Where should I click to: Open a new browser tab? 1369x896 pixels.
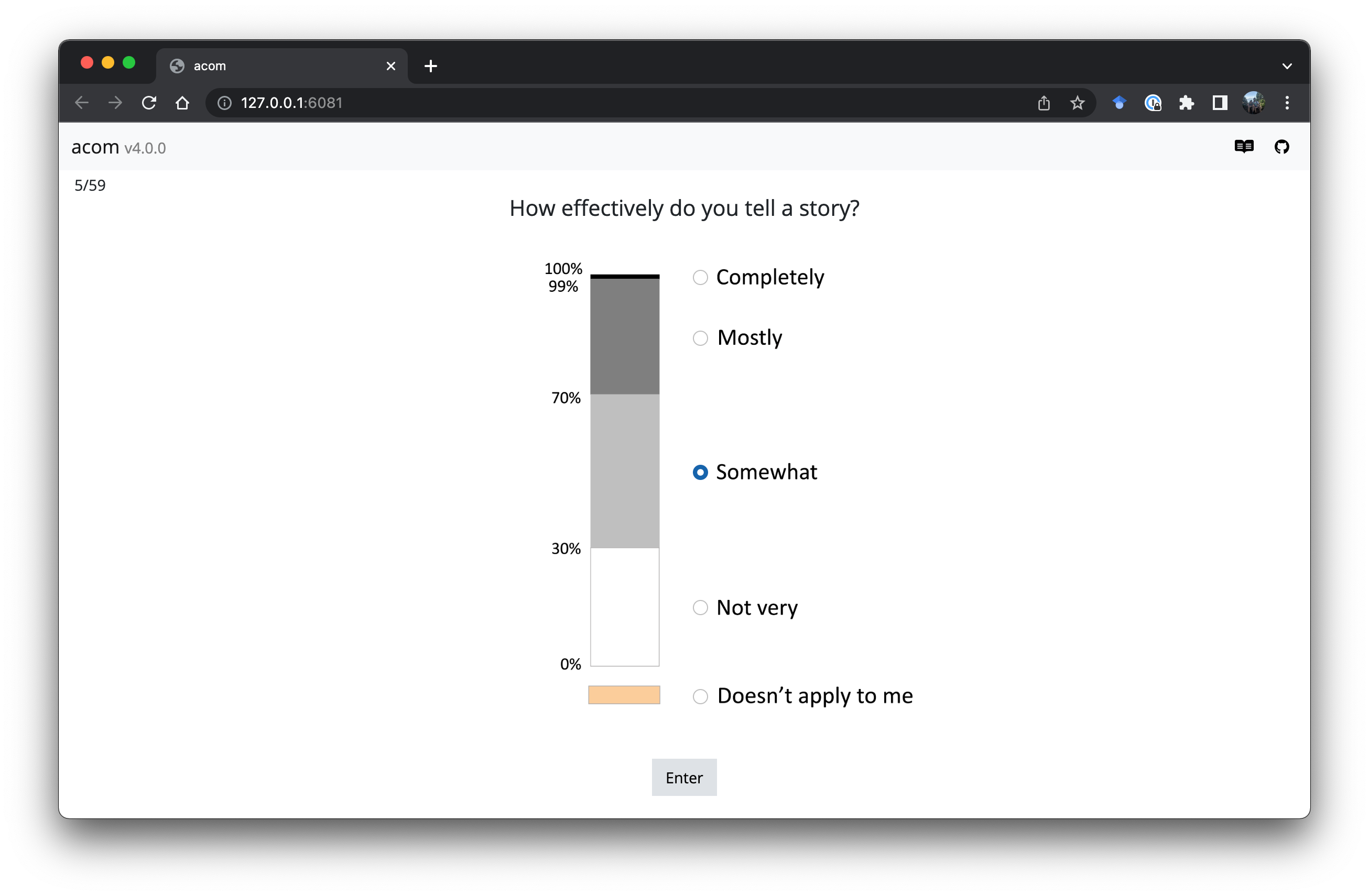click(430, 66)
